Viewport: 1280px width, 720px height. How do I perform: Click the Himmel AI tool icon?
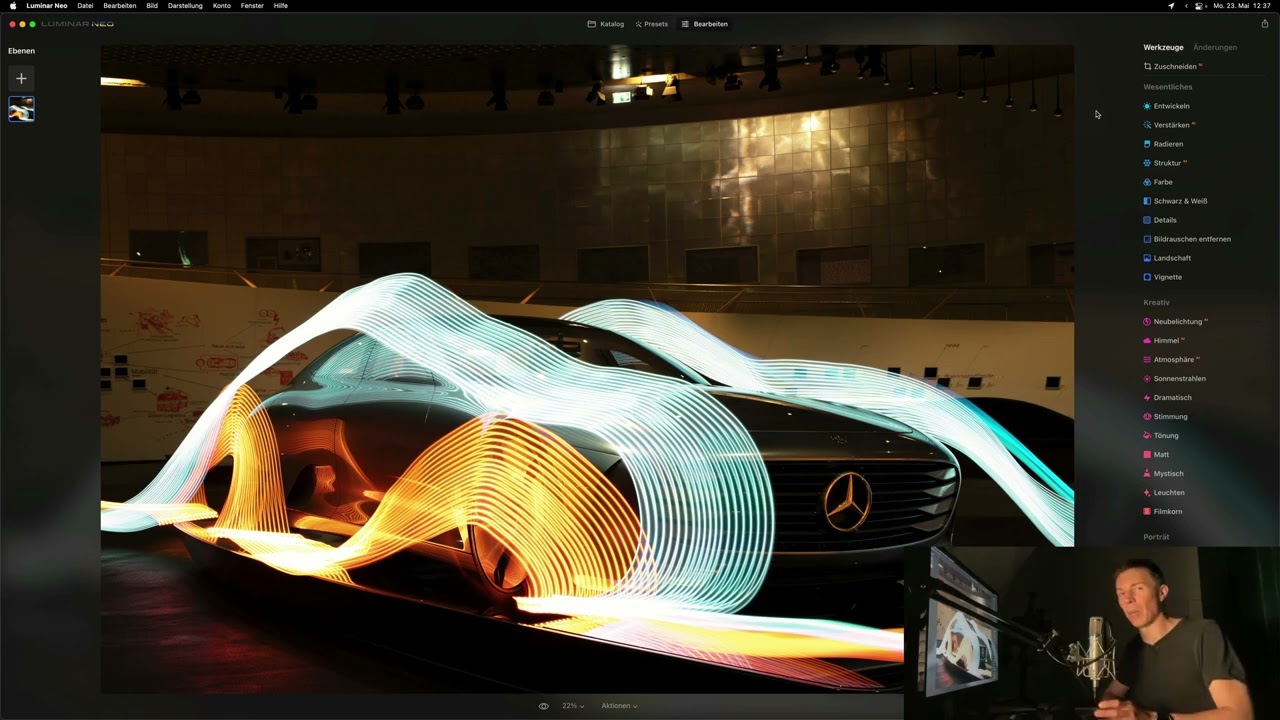(1147, 341)
